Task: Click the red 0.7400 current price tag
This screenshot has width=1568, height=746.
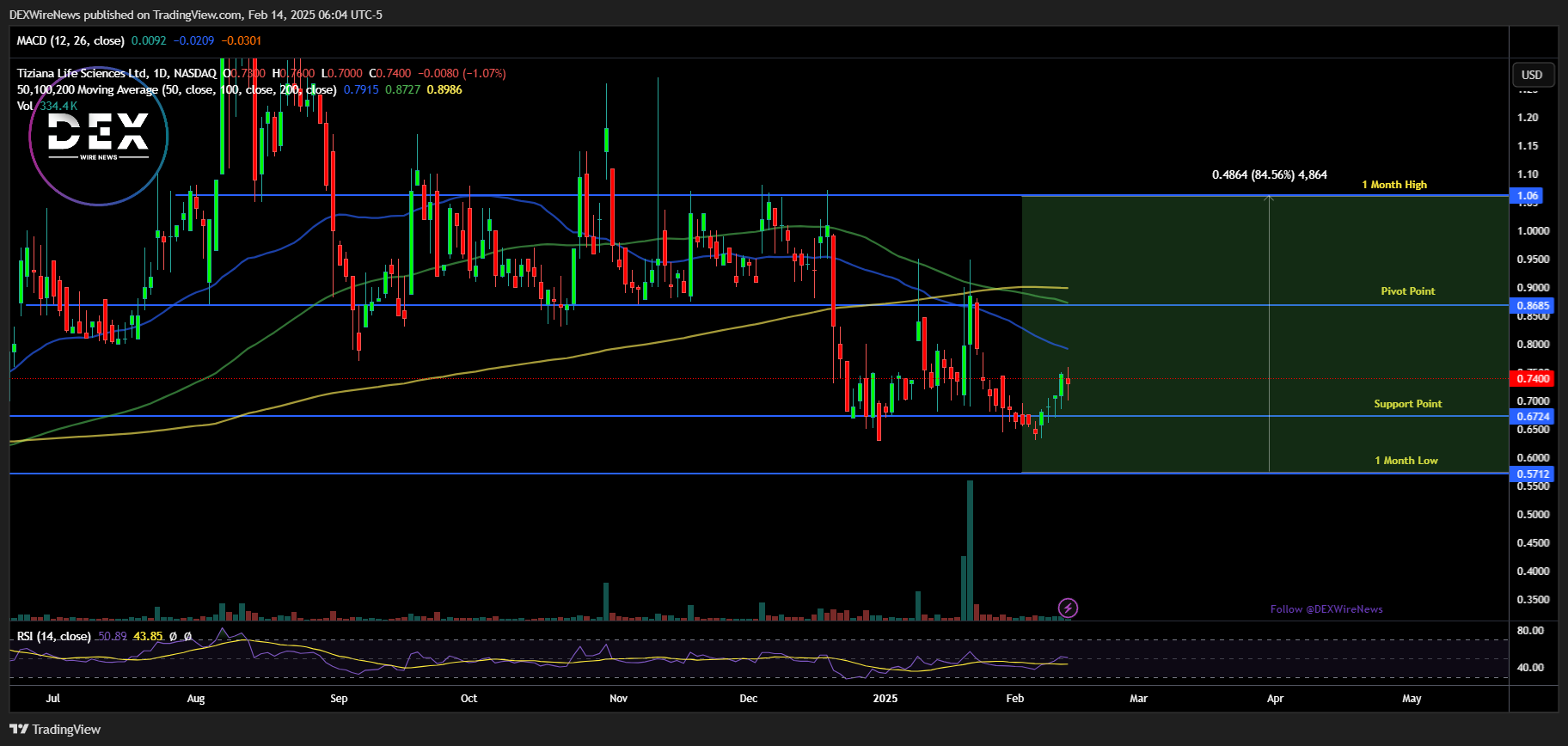Action: click(1532, 378)
